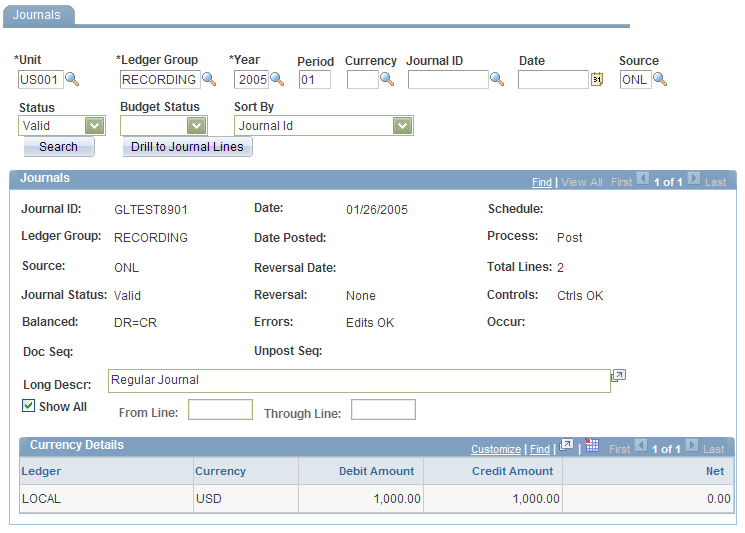745x533 pixels.
Task: Open the Date calendar picker
Action: (597, 79)
